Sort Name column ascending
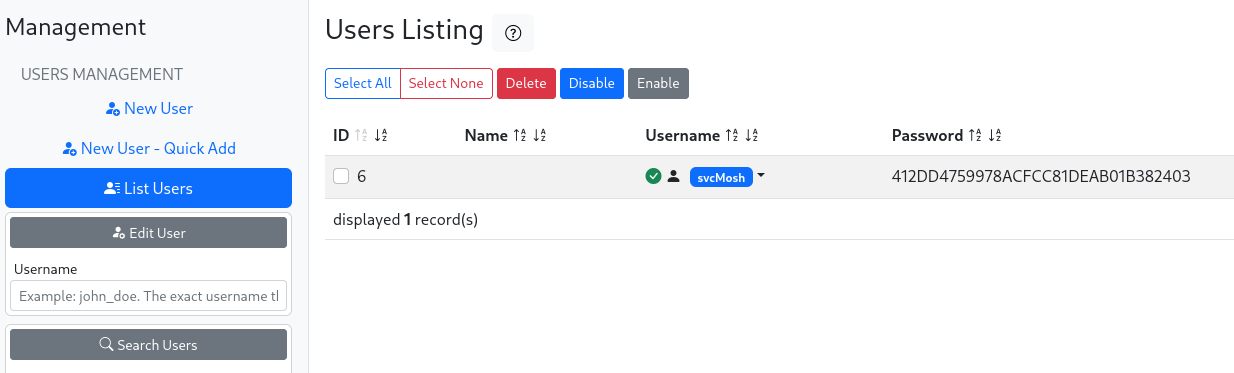Image resolution: width=1234 pixels, height=373 pixels. (x=520, y=136)
